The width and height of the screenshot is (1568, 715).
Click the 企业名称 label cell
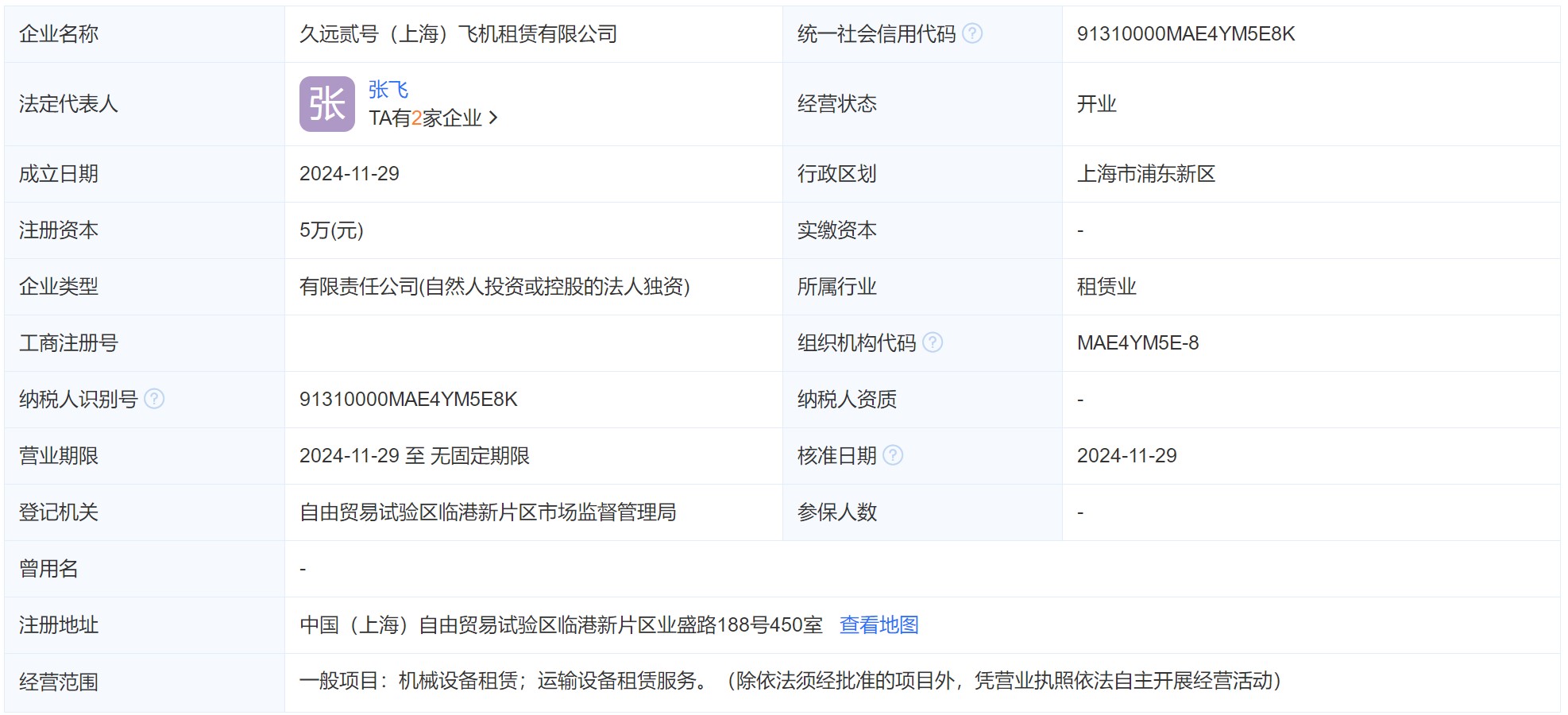click(145, 34)
